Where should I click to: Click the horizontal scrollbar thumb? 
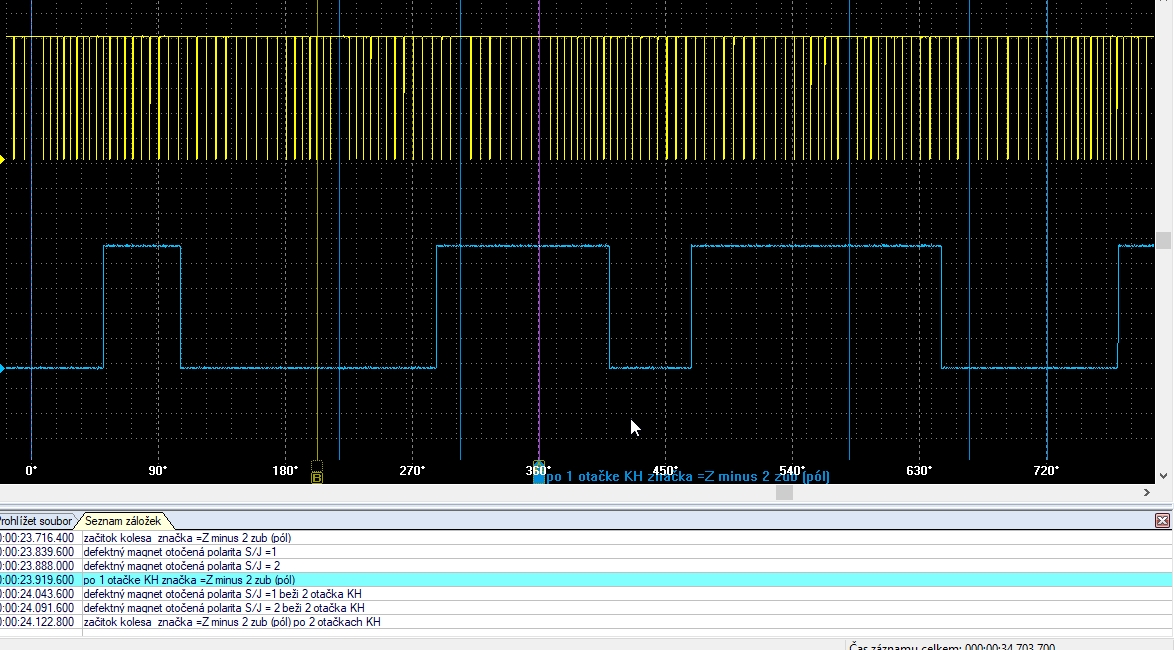pos(784,493)
